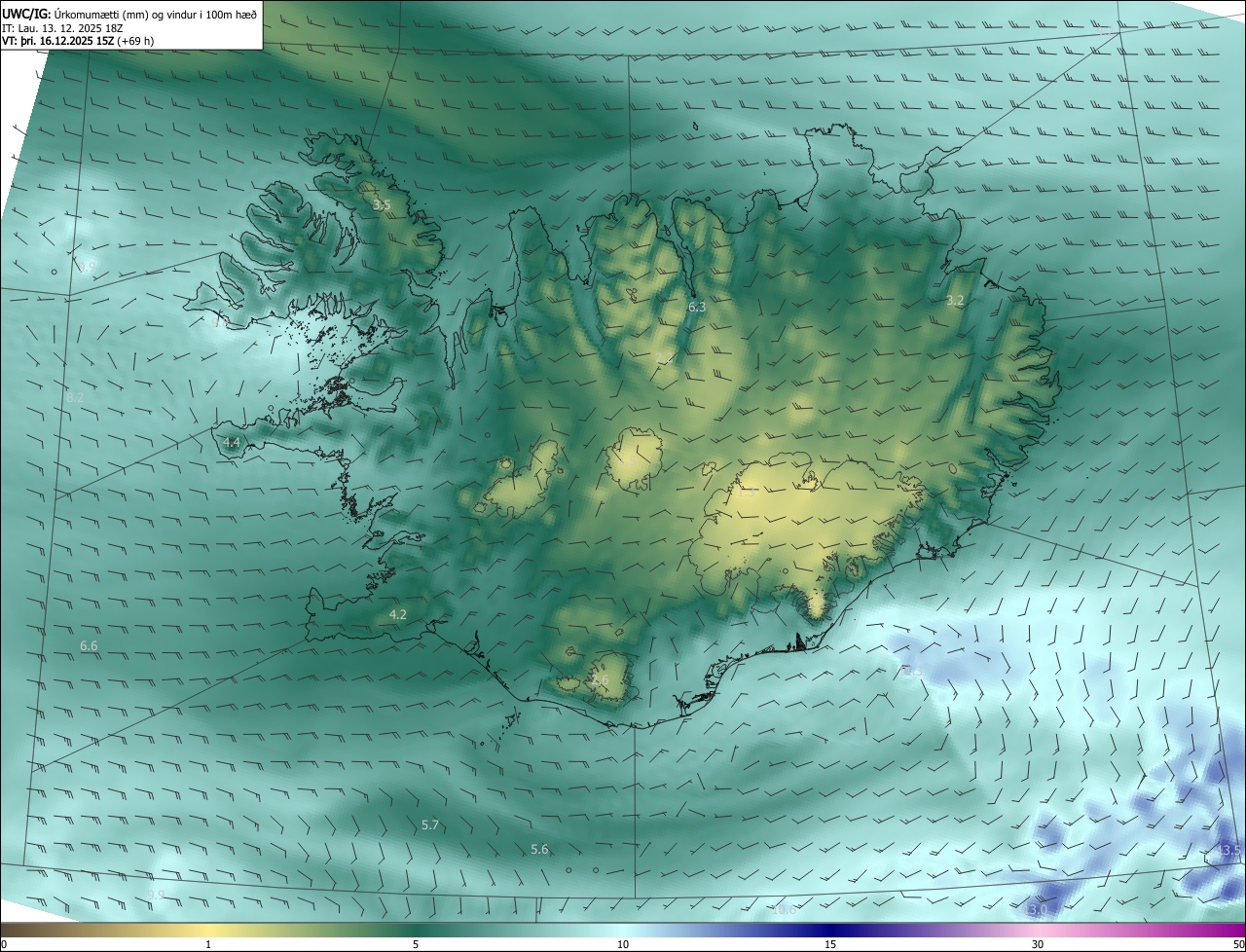Click the 11.3 value off the southeast coast
Viewport: 1246px width, 952px height.
click(x=911, y=672)
